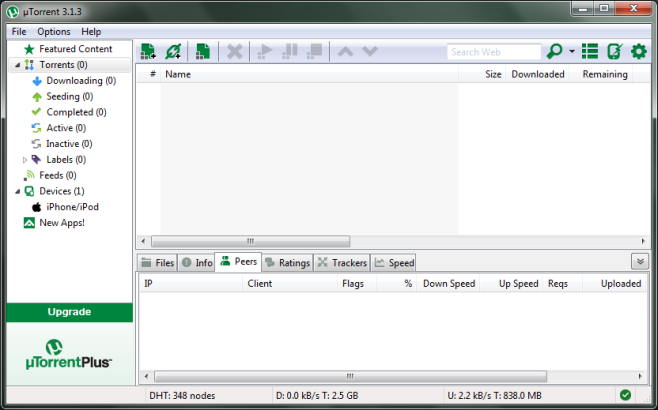Open Preferences via the gear icon

(x=639, y=51)
